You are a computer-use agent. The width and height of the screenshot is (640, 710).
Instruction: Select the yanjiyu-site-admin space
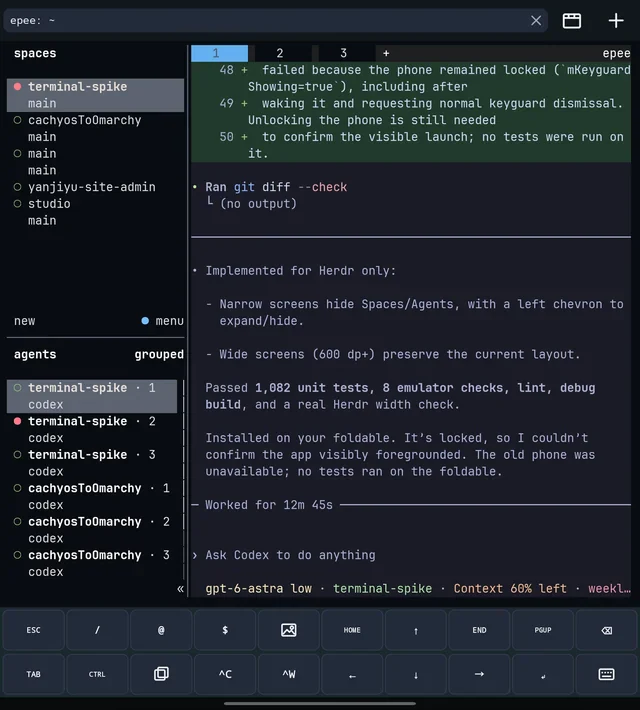95,187
